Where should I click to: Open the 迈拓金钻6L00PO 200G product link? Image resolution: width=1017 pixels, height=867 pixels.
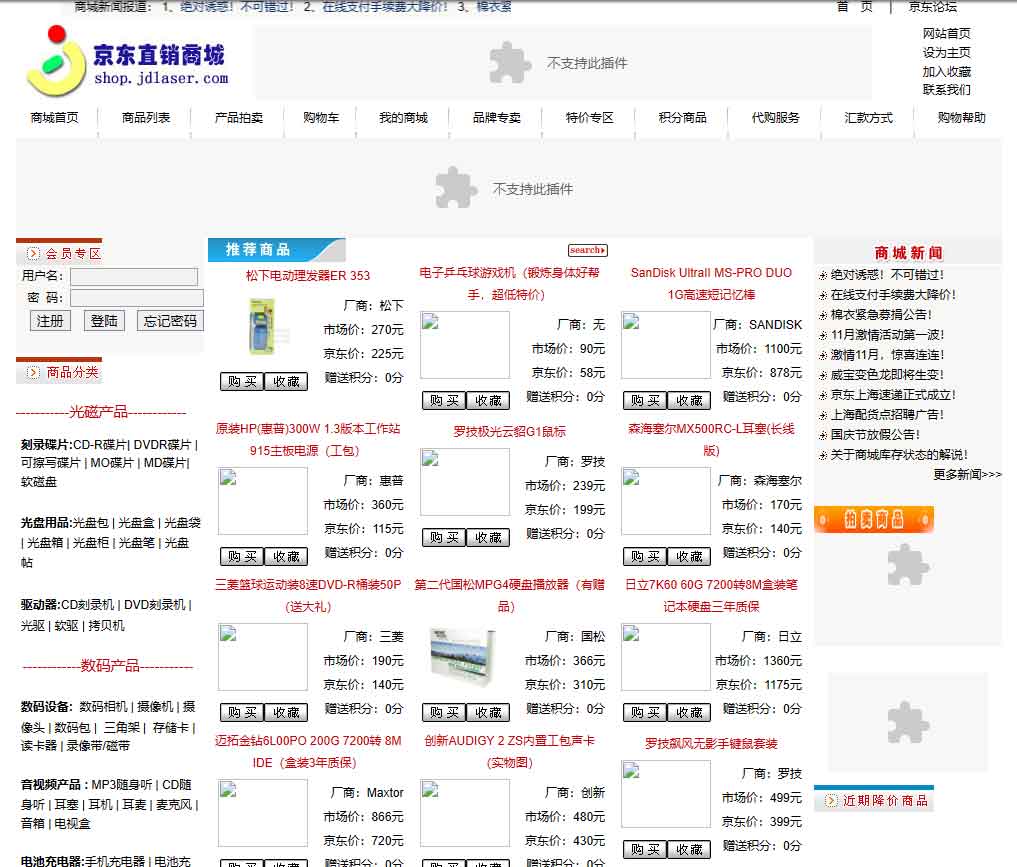307,752
